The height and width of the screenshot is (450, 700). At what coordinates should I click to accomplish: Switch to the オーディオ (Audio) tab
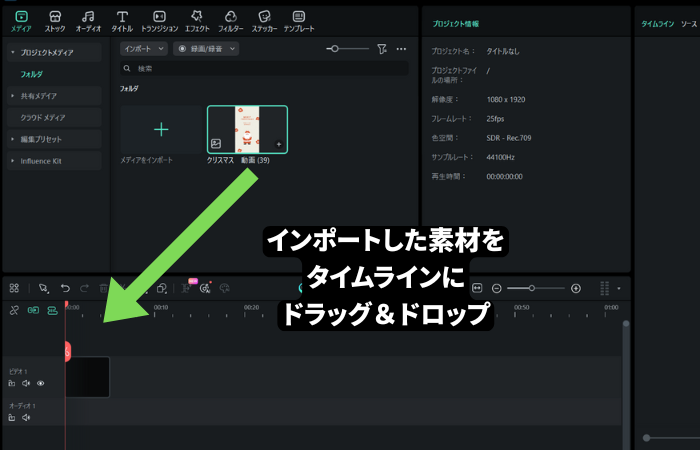point(88,21)
